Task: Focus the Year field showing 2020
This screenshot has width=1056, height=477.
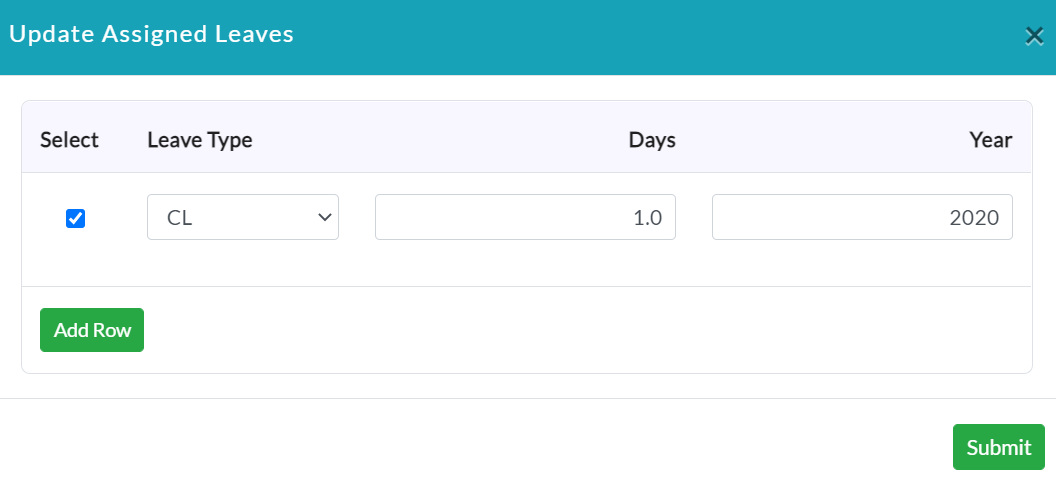Action: (x=862, y=217)
